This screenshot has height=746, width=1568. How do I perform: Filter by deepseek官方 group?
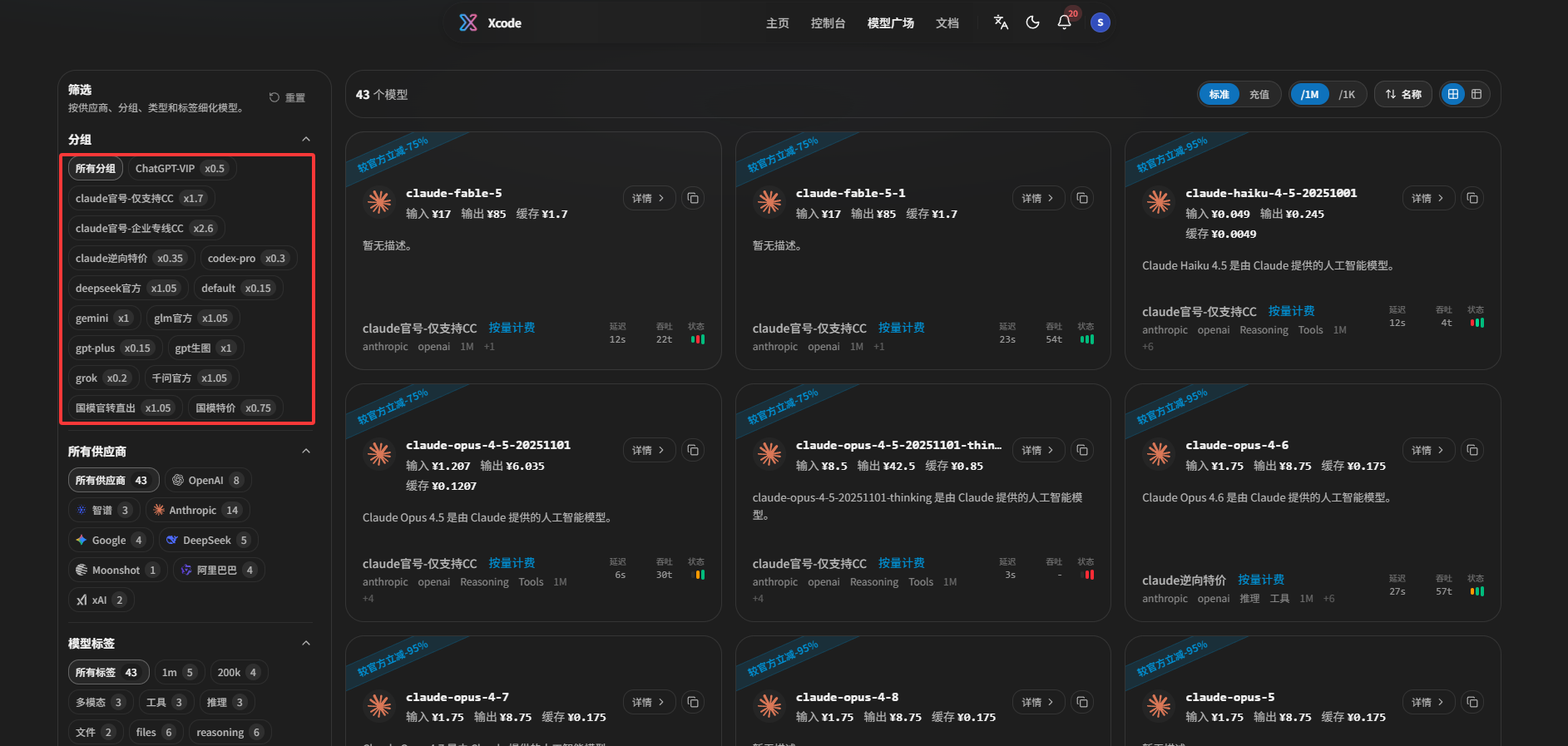tap(126, 288)
